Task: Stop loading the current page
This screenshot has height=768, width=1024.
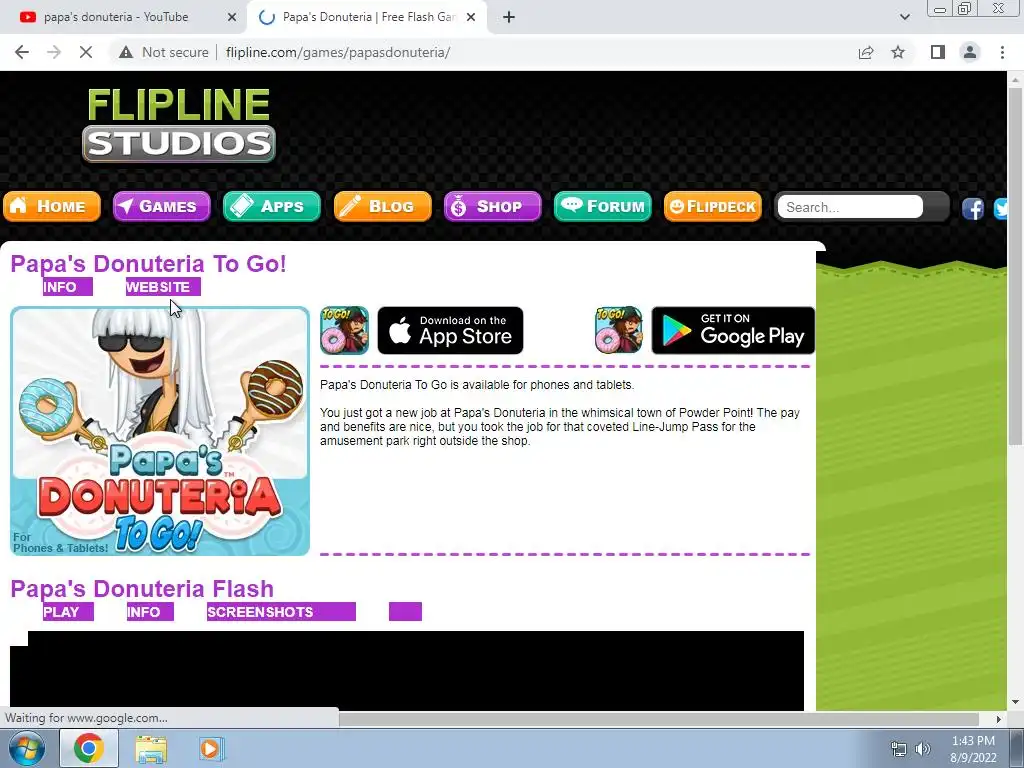Action: pyautogui.click(x=86, y=52)
